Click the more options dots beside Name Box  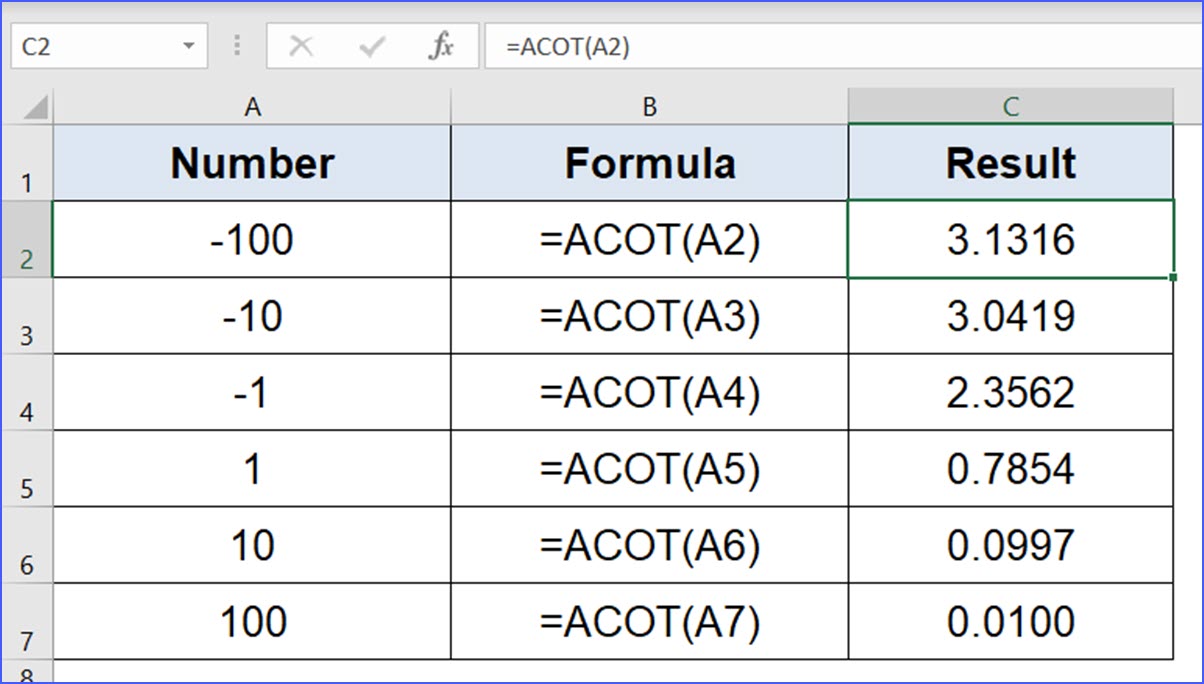click(237, 45)
